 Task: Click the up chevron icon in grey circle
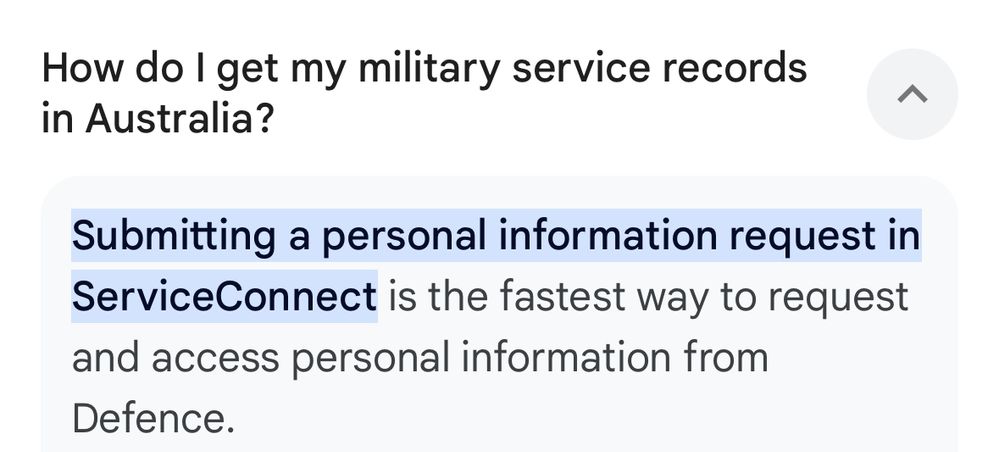pos(912,94)
